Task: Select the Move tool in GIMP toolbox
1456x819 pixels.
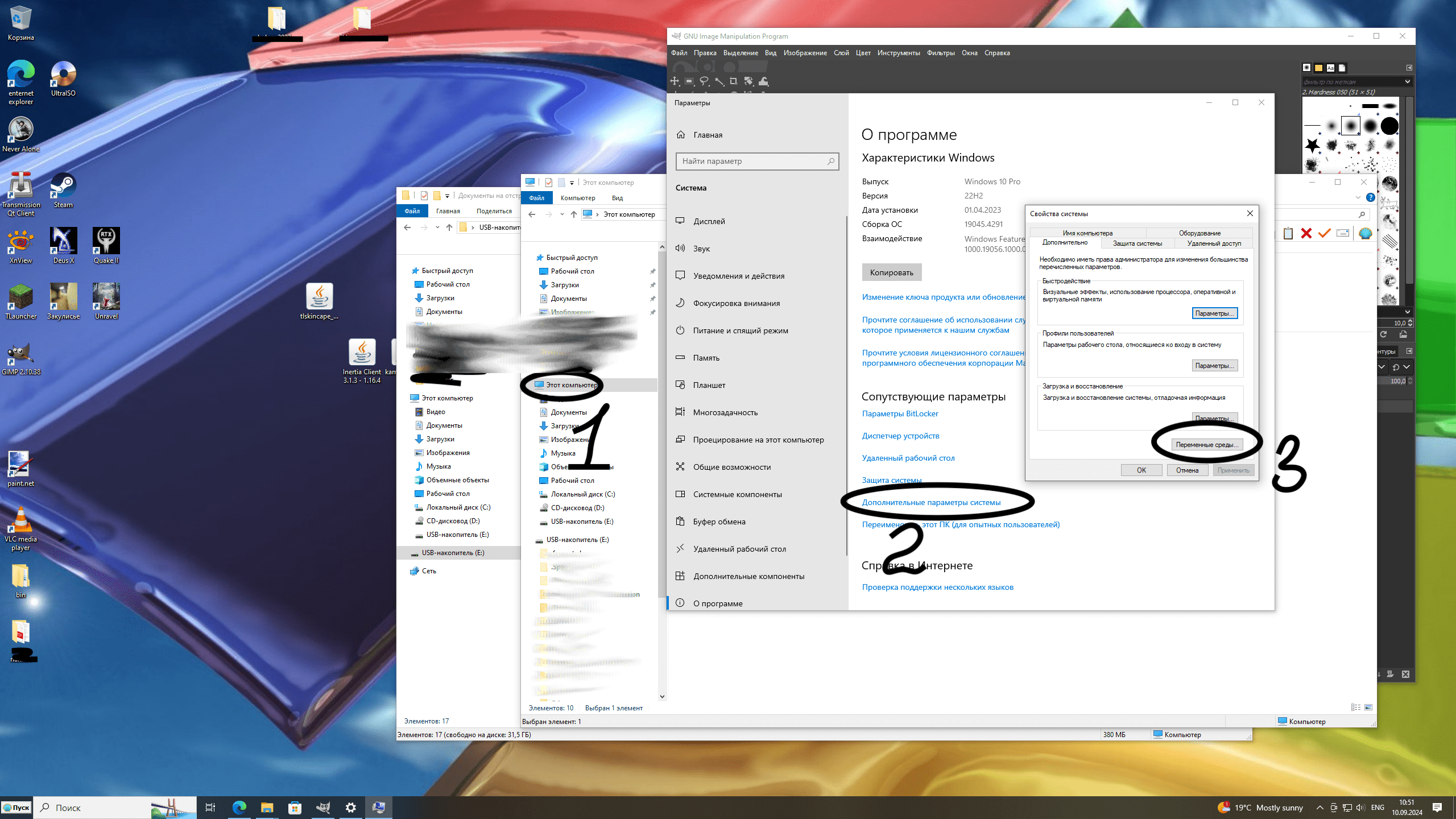Action: click(675, 81)
